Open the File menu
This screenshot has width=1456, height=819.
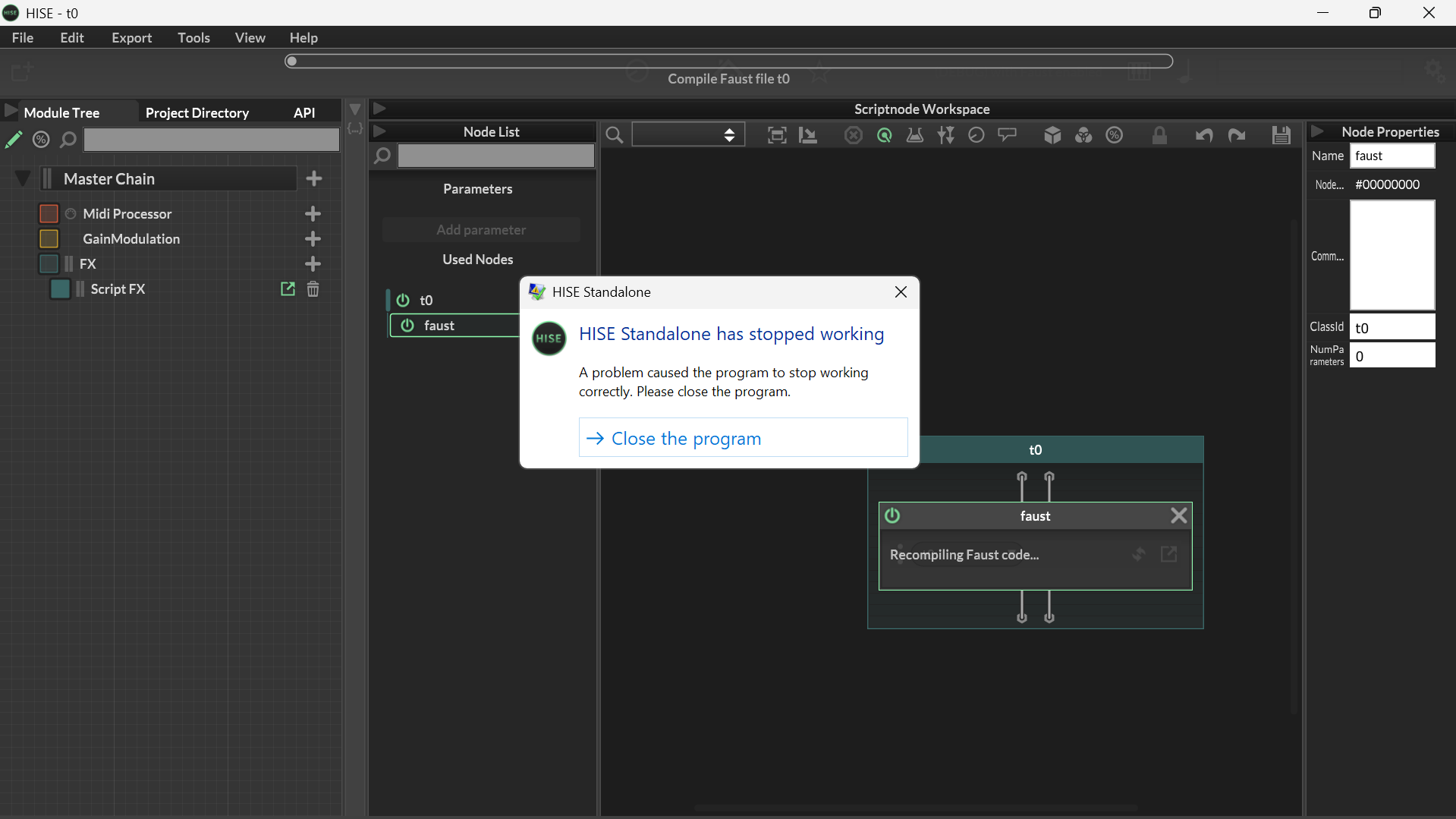[23, 38]
